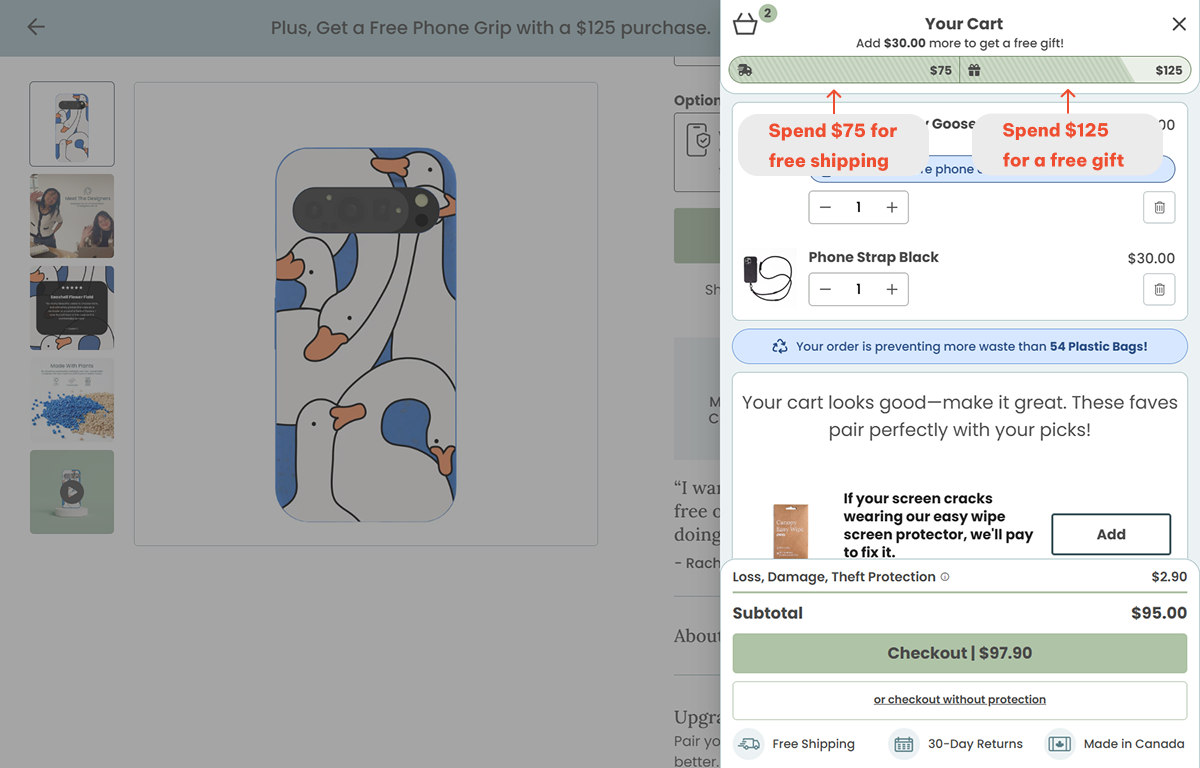Choose checkout without protection

(959, 700)
